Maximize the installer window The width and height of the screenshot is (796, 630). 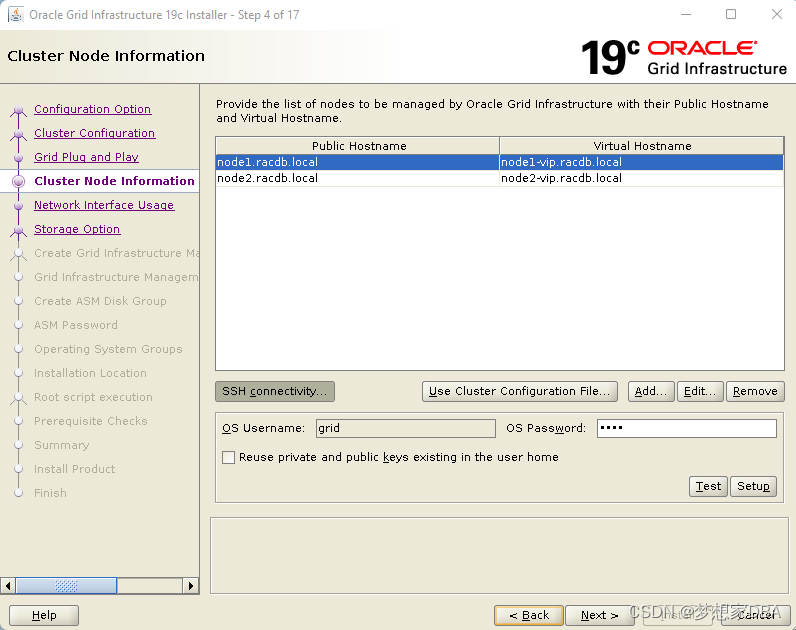[731, 14]
